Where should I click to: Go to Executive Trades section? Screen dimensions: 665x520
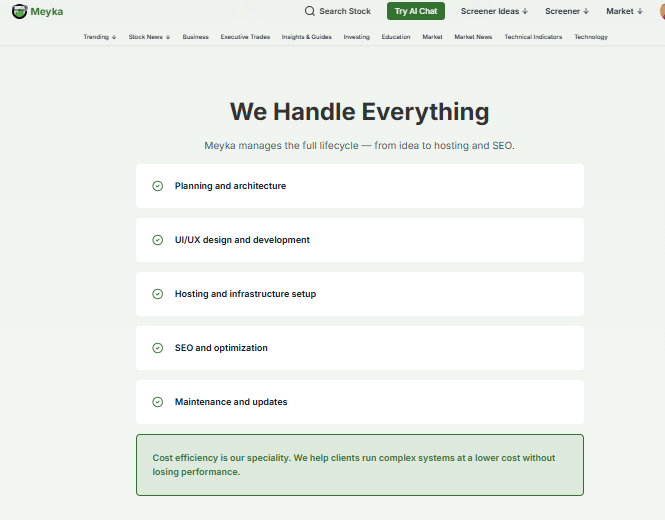[x=245, y=37]
